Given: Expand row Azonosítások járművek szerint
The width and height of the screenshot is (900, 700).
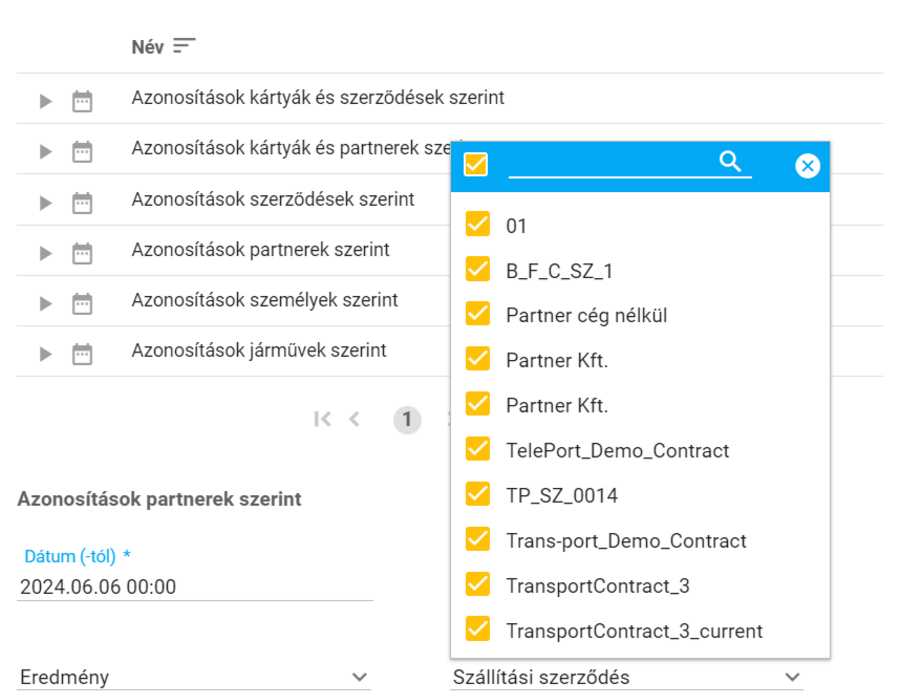Looking at the screenshot, I should coord(45,354).
